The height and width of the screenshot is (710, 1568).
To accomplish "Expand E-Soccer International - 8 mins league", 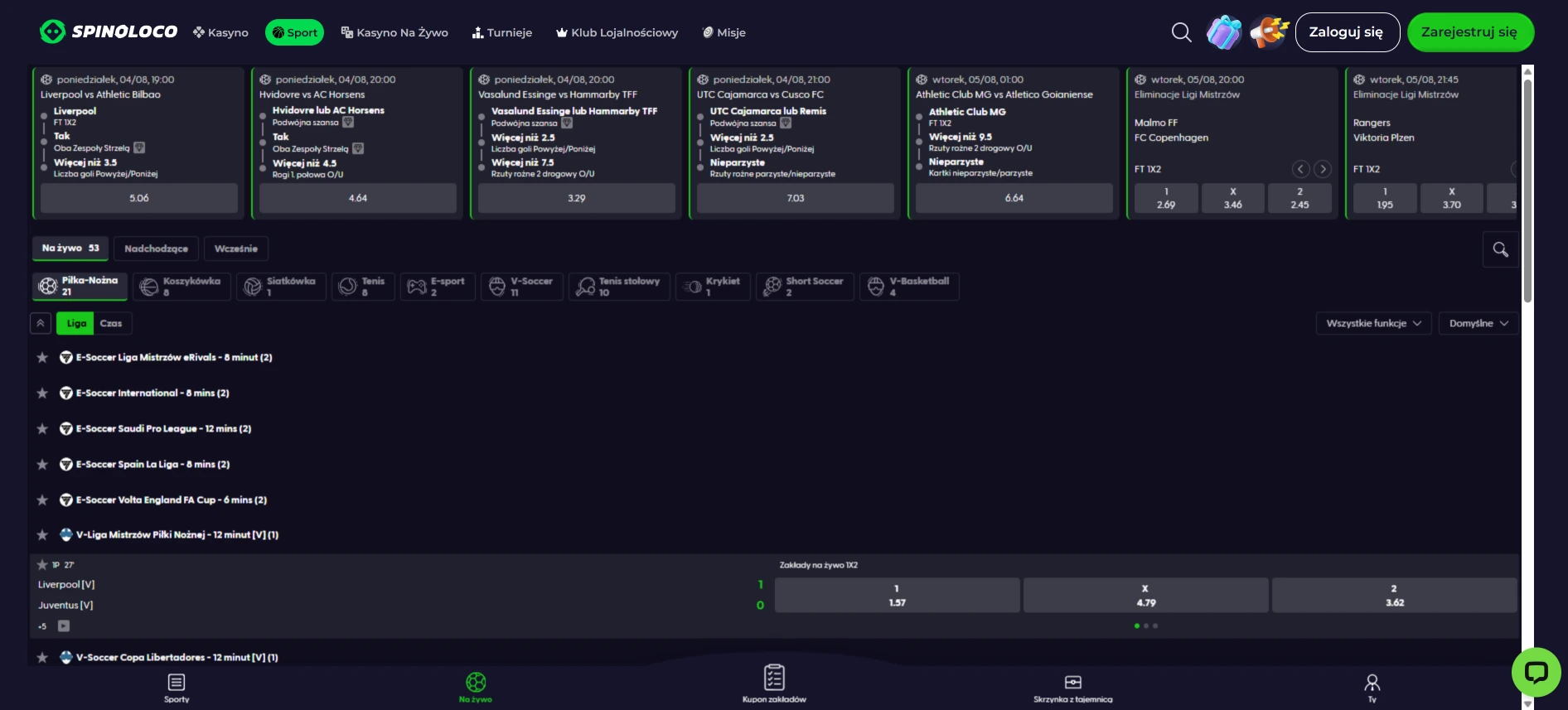I will 774,393.
